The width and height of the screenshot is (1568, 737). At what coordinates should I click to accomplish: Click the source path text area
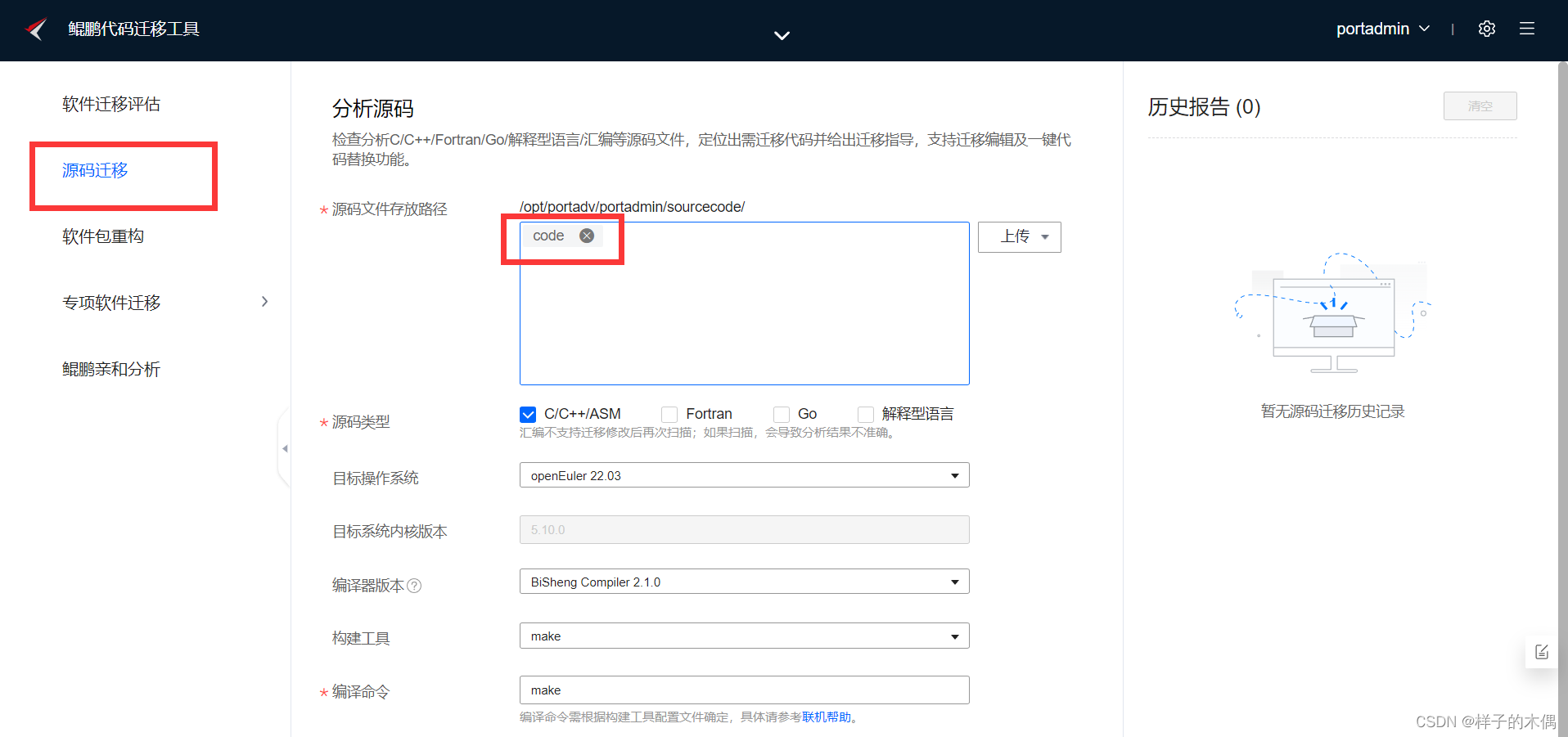[745, 303]
